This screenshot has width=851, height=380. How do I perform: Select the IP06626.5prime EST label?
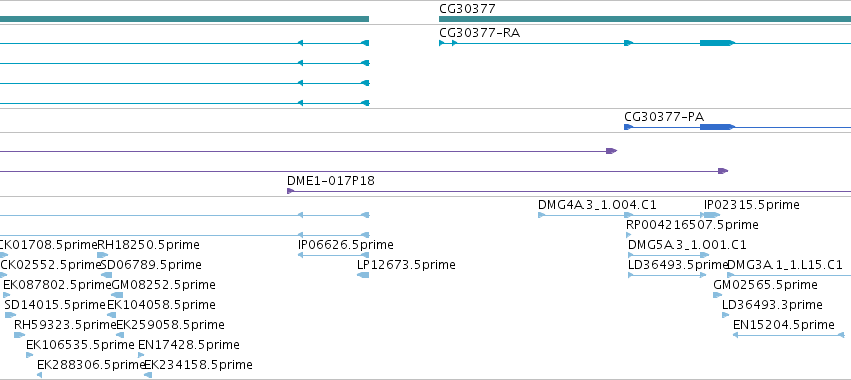(346, 245)
